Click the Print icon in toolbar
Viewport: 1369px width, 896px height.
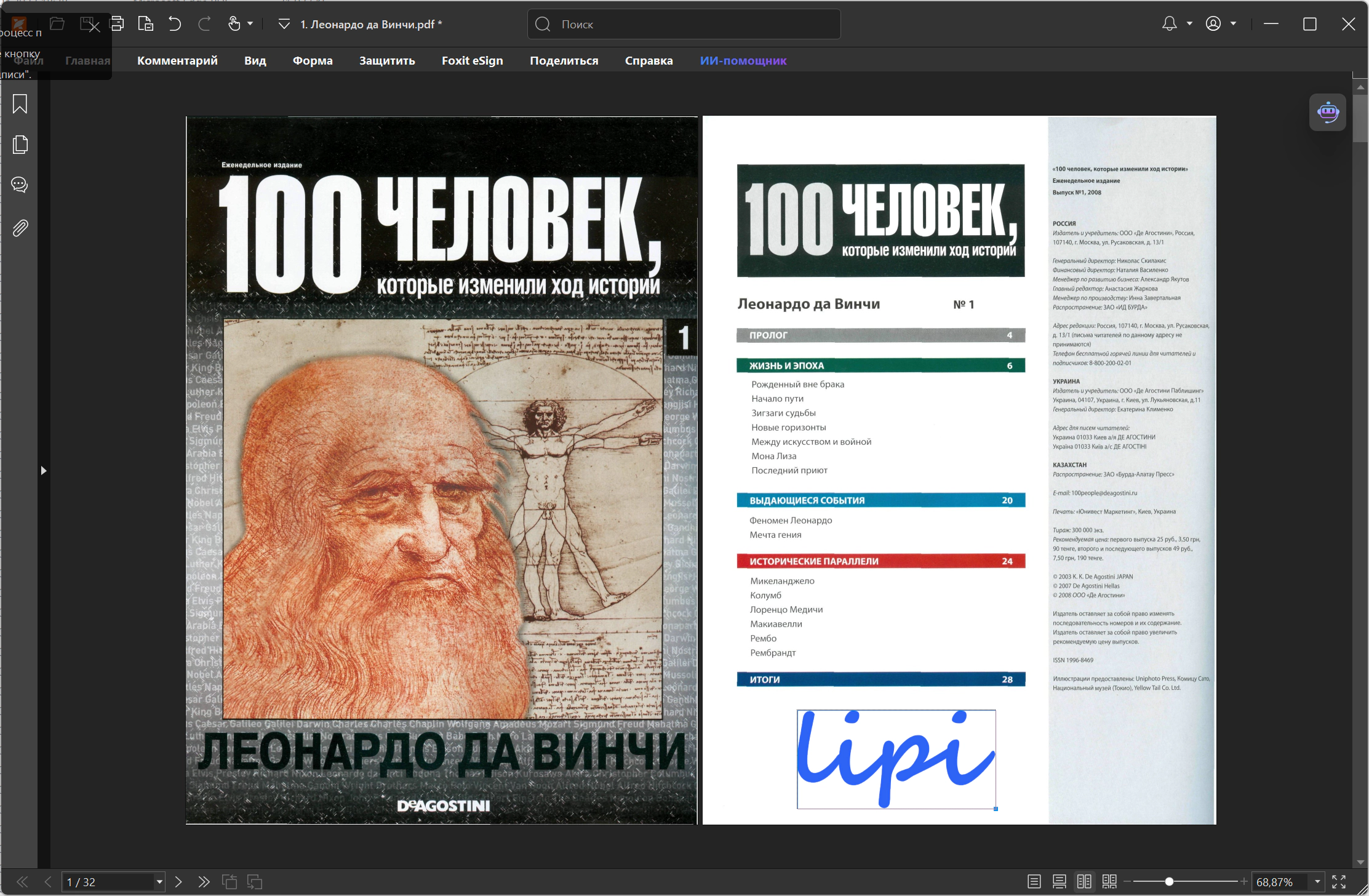(x=116, y=24)
